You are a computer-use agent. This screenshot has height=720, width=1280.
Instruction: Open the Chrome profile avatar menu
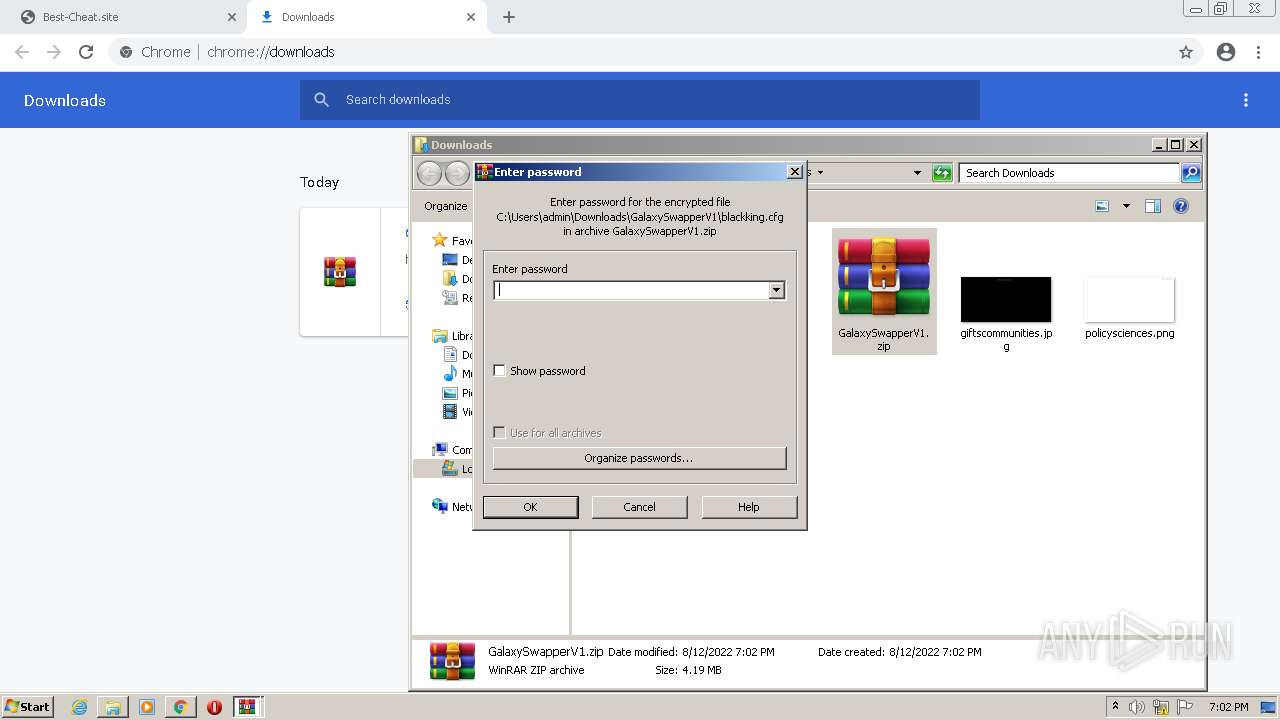(1226, 52)
